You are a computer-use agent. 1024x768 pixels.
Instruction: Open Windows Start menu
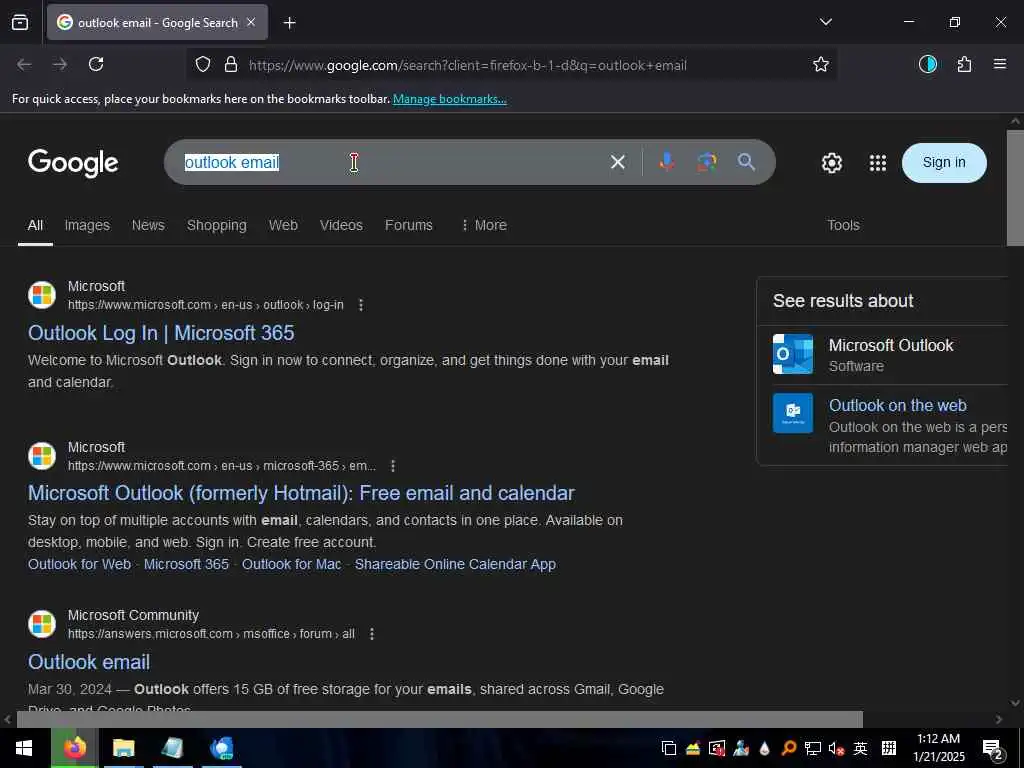tap(24, 748)
